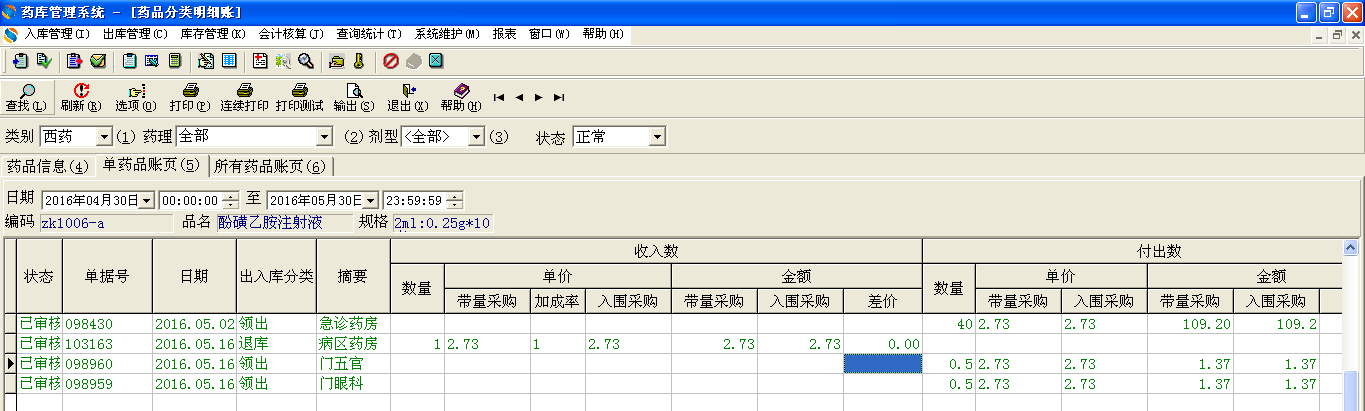Click the 109.20 amount cell

pos(1190,324)
